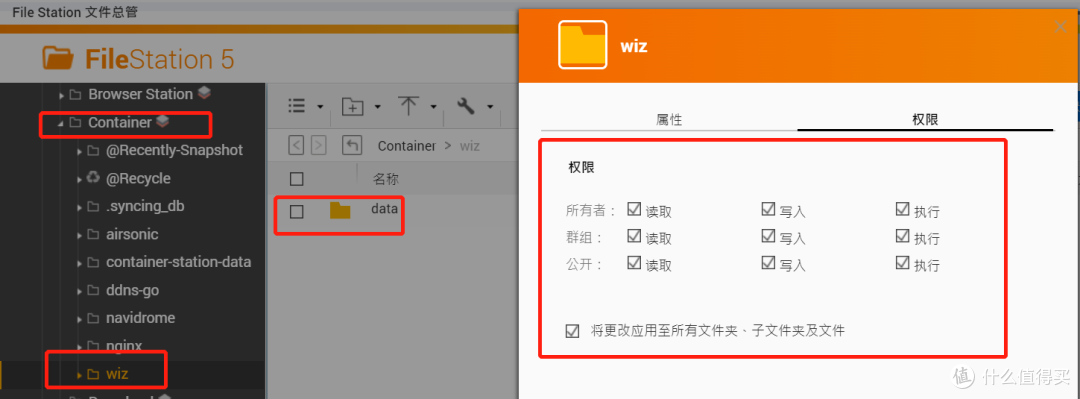1080x399 pixels.
Task: Select the .syncing_db folder
Action: click(x=145, y=206)
